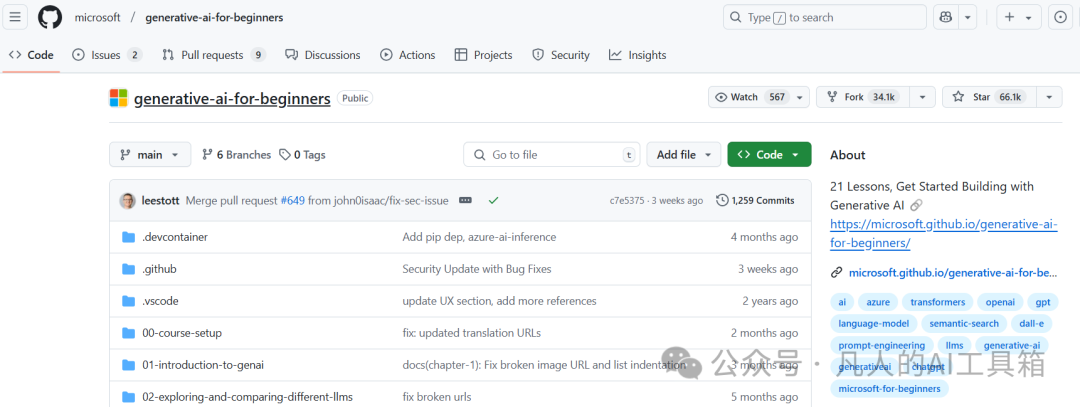Open the .vscode folder
This screenshot has height=407, width=1080.
point(160,301)
